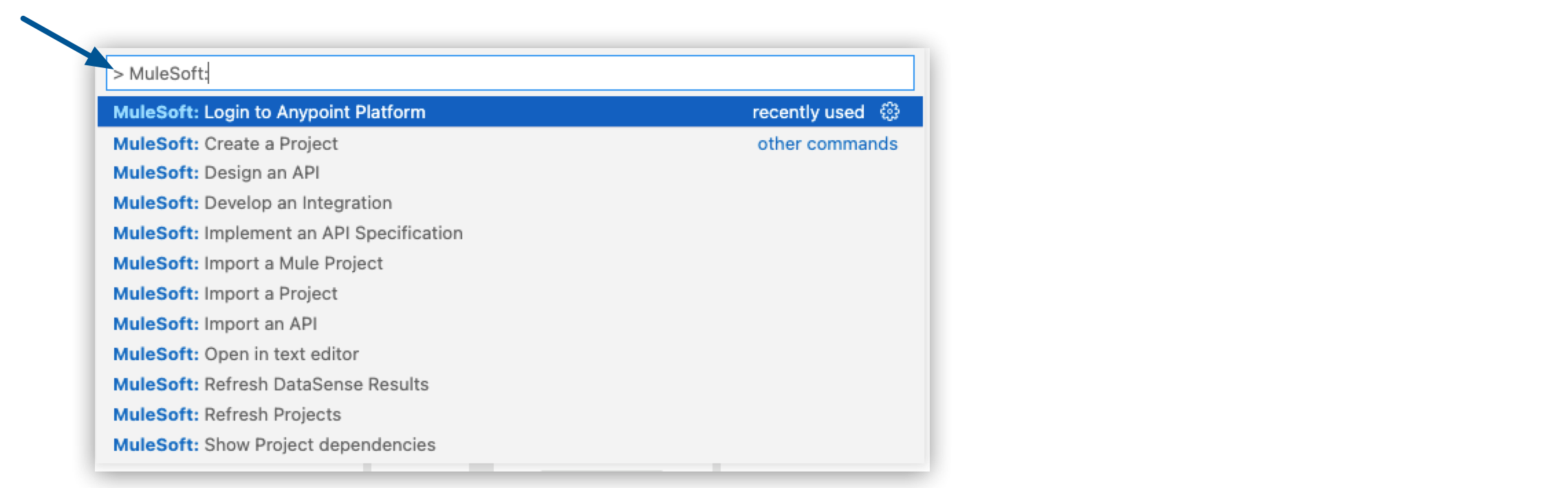Screen dimensions: 1568x488
Task: Run MuleSoft: Develop an Integration
Action: [x=252, y=203]
